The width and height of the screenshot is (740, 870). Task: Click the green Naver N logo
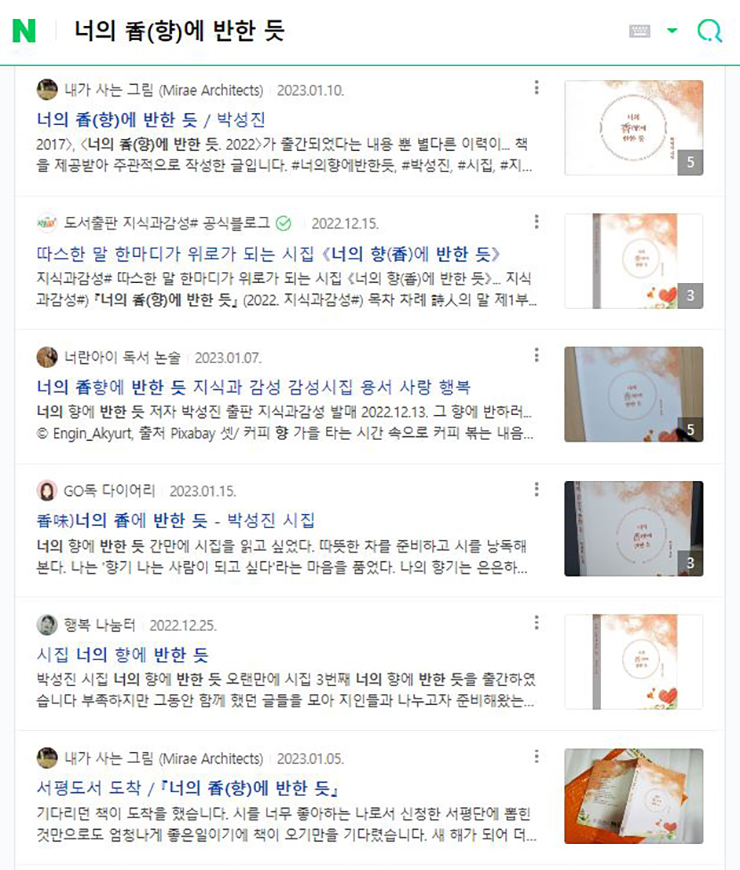pyautogui.click(x=24, y=31)
